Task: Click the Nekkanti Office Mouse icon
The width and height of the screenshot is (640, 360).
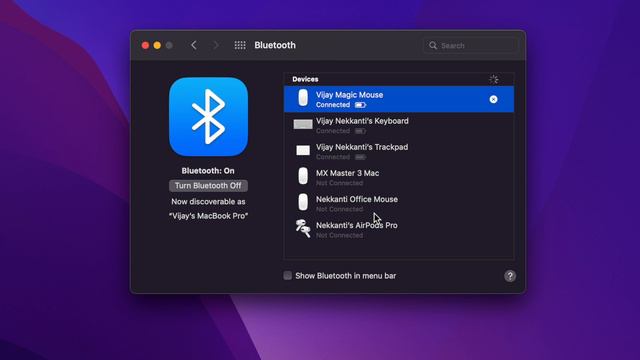Action: pyautogui.click(x=303, y=202)
